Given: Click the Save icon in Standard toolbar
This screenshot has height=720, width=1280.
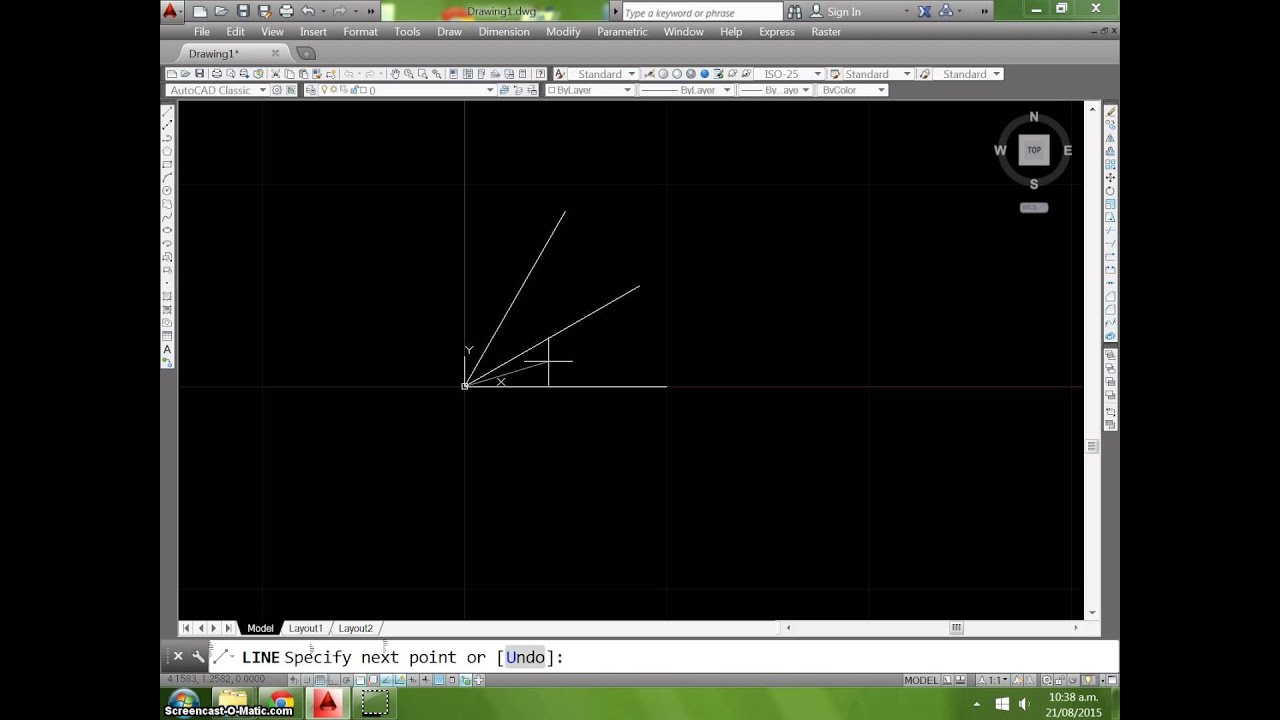Looking at the screenshot, I should tap(200, 74).
